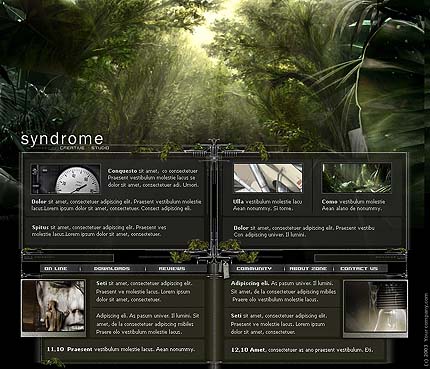This screenshot has height=369, width=430.
Task: Open the DOWNLOADS menu item
Action: 112,268
